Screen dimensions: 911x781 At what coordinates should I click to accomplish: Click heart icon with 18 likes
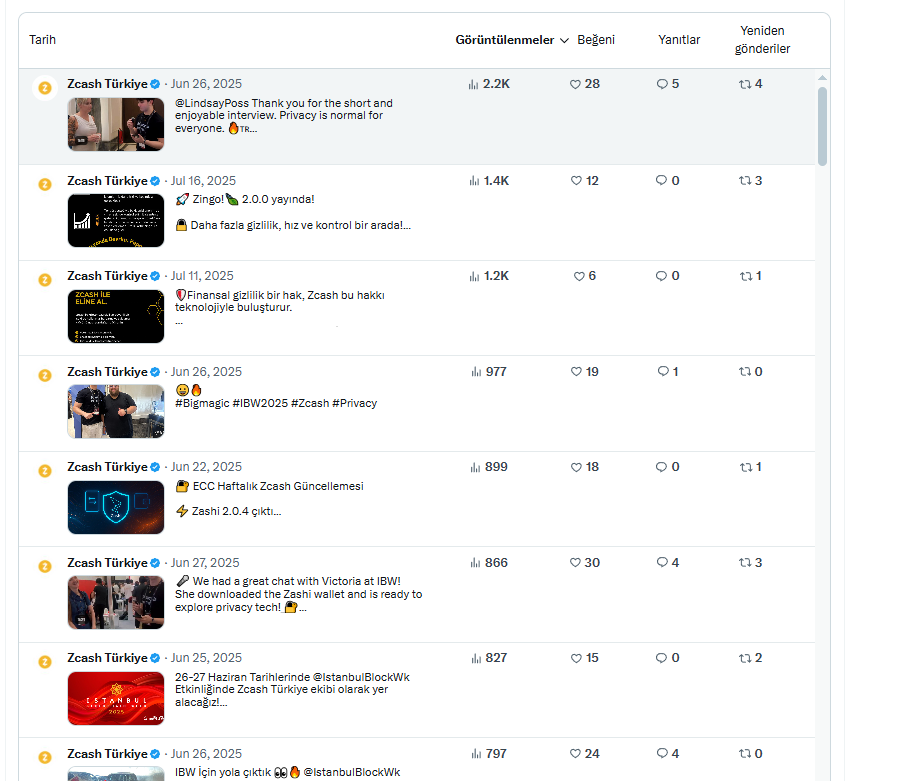click(576, 467)
